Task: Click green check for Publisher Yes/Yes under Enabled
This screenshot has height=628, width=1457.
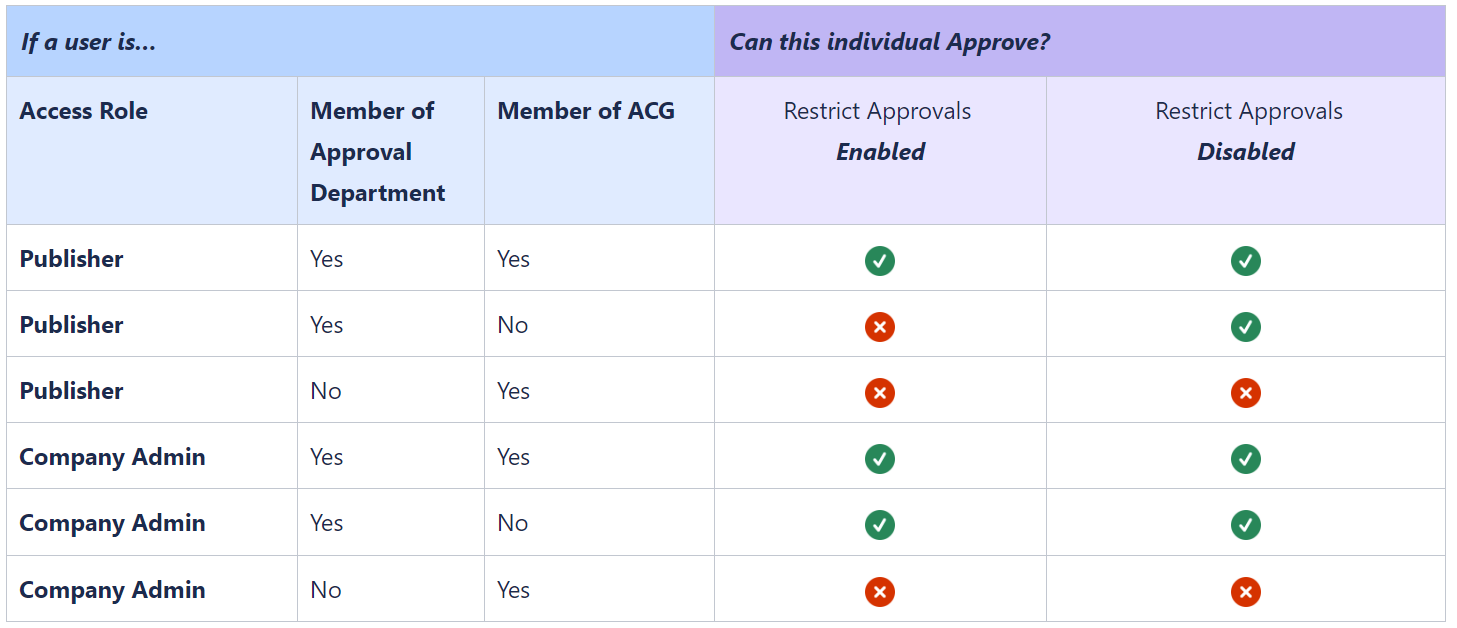Action: (x=880, y=261)
